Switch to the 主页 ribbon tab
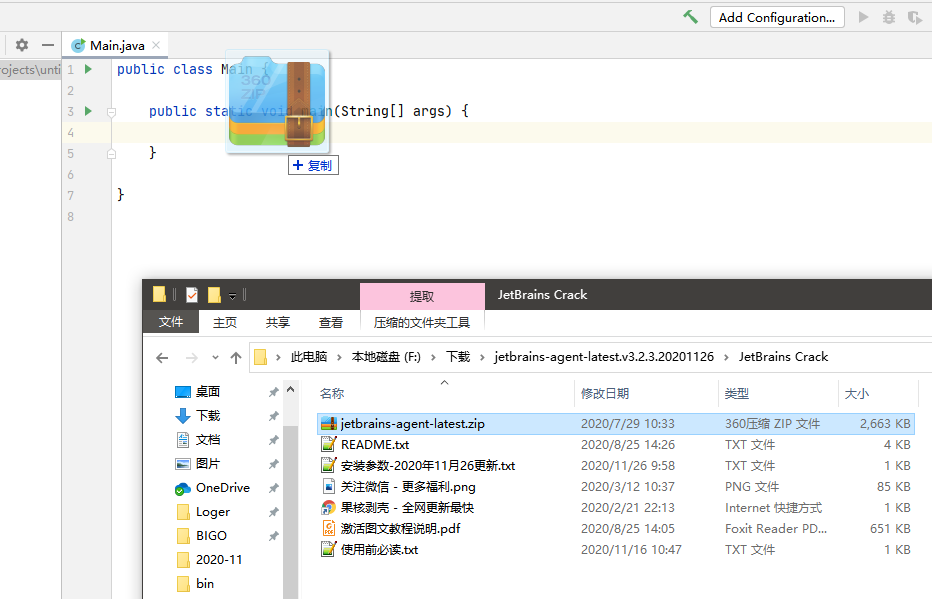The image size is (932, 599). coord(225,322)
